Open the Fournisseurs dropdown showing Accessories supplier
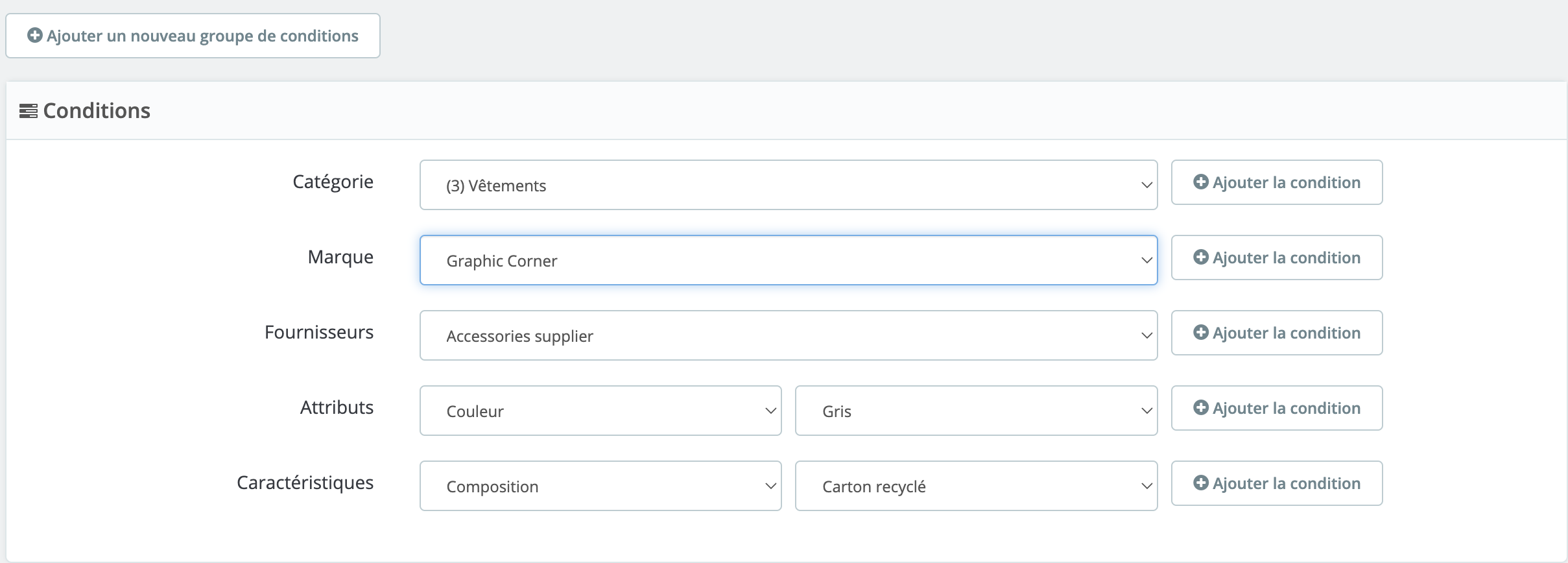Image resolution: width=1568 pixels, height=563 pixels. [x=789, y=335]
